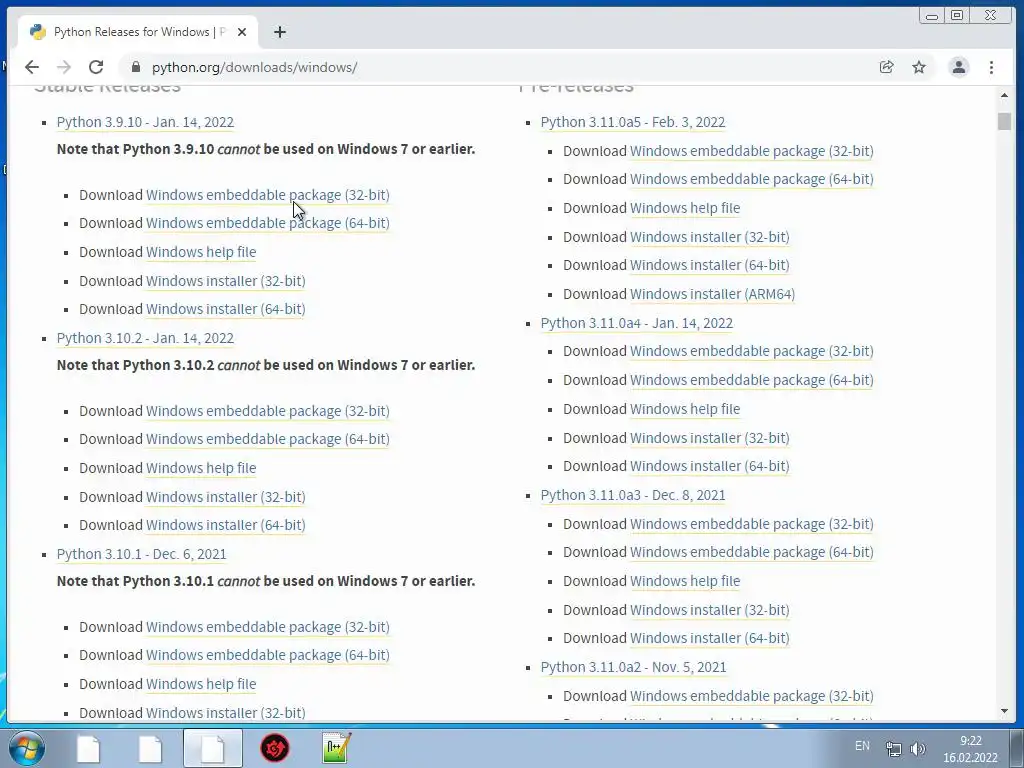Open the share page icon
Image resolution: width=1024 pixels, height=768 pixels.
click(x=886, y=67)
